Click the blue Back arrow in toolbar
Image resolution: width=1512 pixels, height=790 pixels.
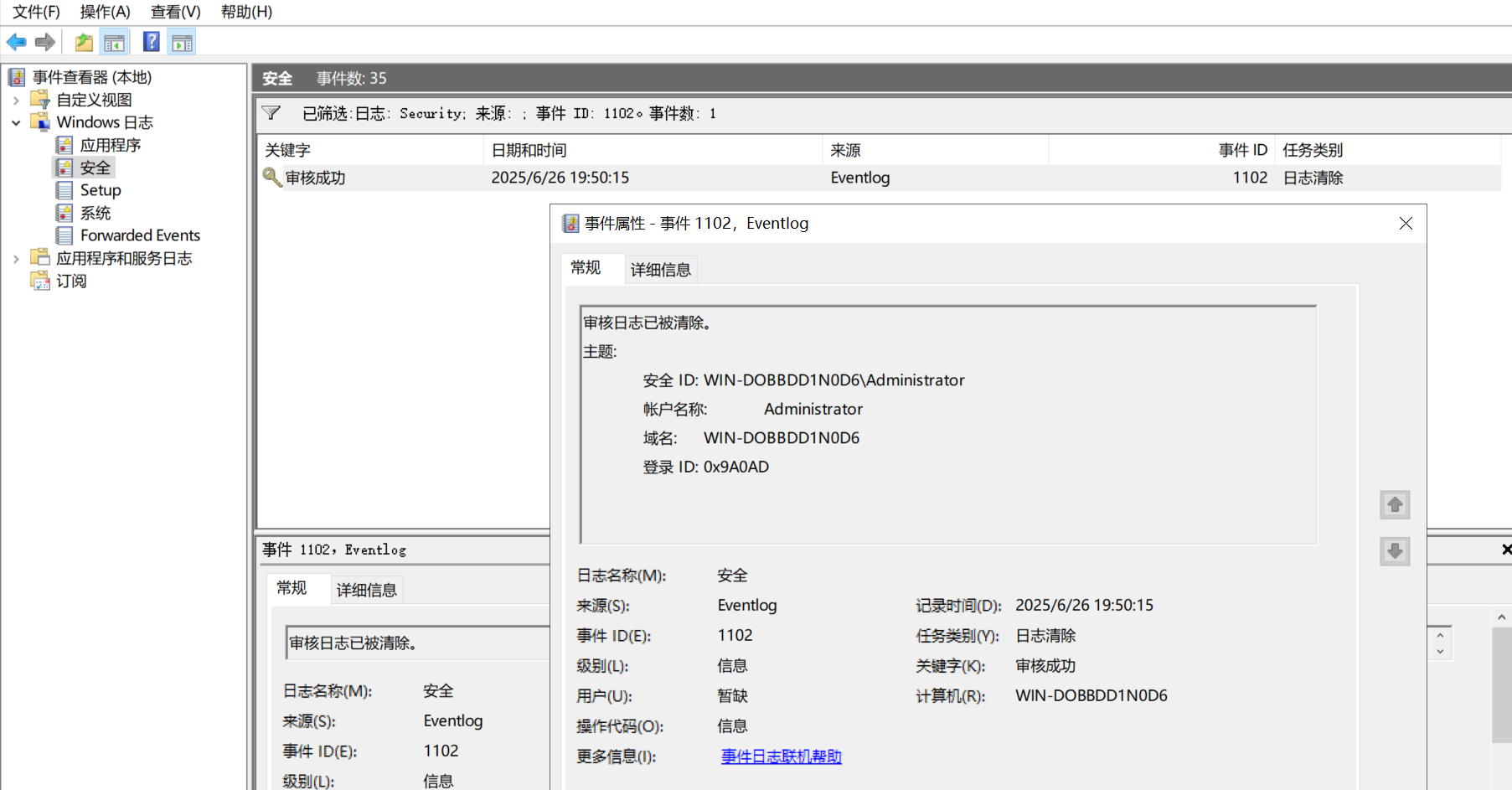16,42
